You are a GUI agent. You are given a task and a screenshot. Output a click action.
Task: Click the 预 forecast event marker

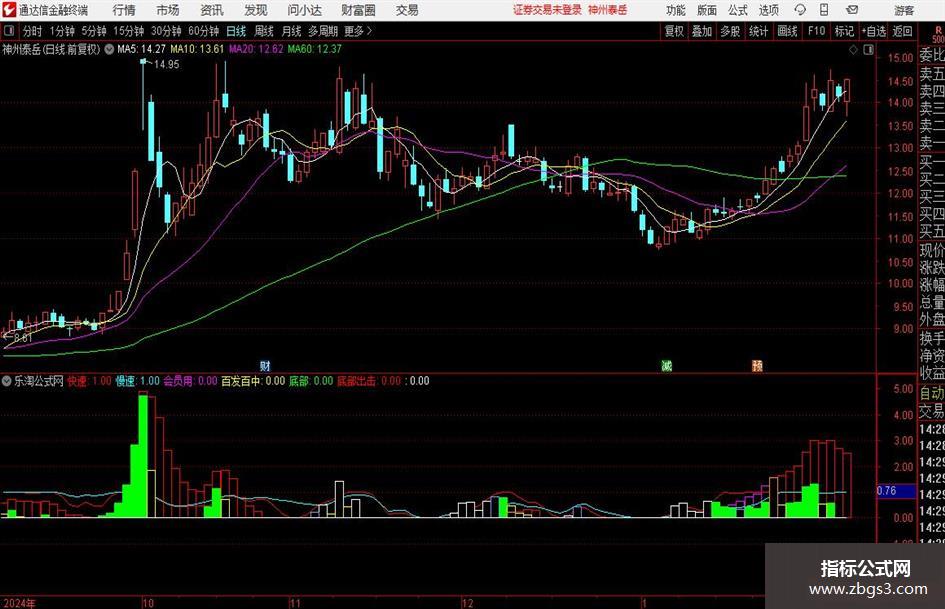tap(757, 365)
